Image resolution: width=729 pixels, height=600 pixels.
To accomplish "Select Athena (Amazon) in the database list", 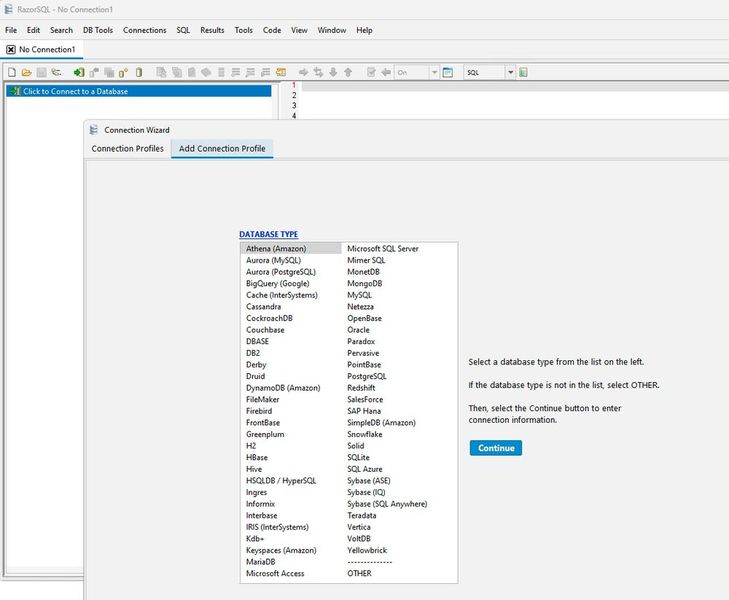I will point(291,249).
